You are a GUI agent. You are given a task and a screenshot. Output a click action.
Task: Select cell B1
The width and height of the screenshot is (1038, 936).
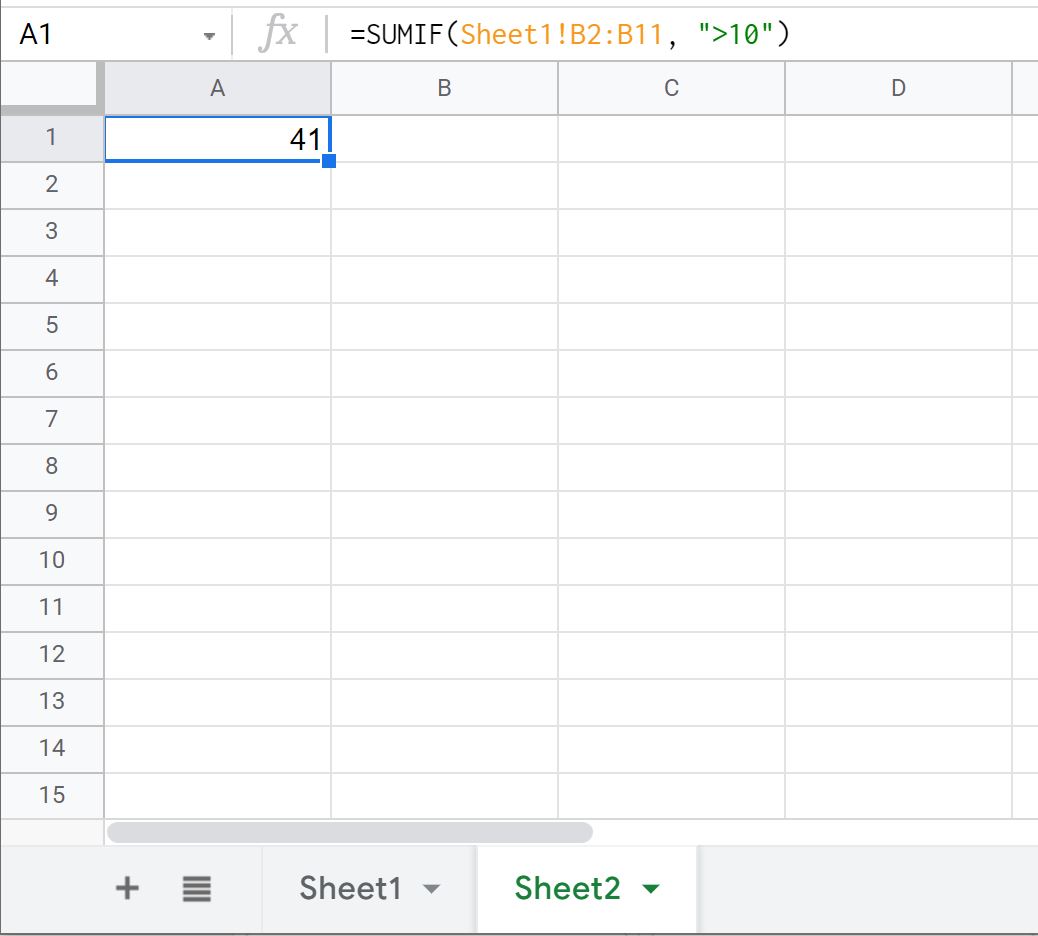[x=445, y=139]
